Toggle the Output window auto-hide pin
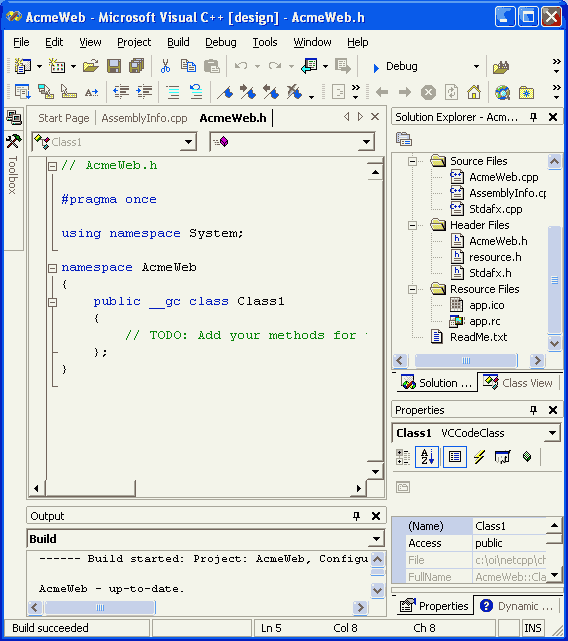 click(356, 516)
